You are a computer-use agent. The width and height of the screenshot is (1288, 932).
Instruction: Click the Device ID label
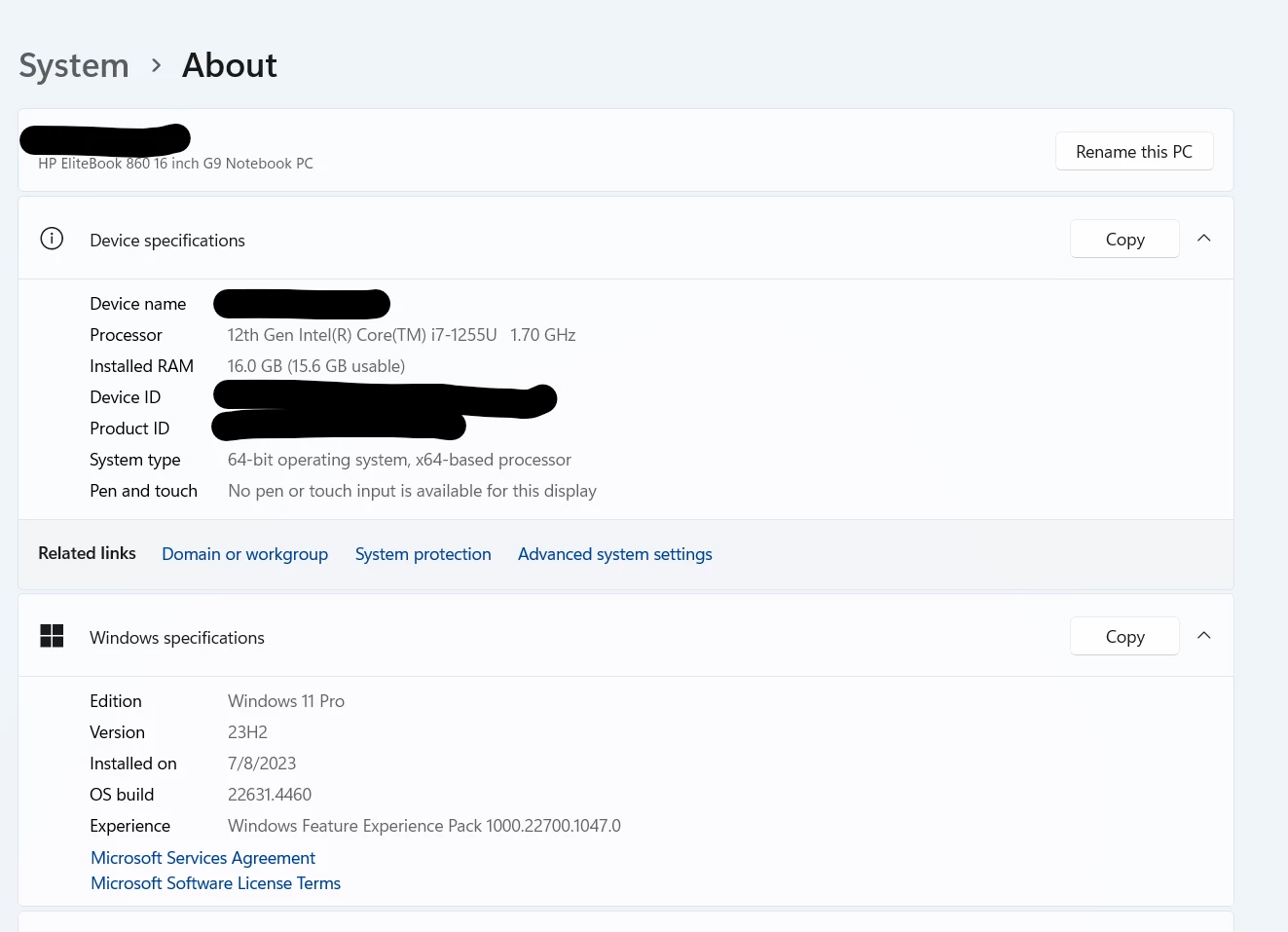point(125,397)
